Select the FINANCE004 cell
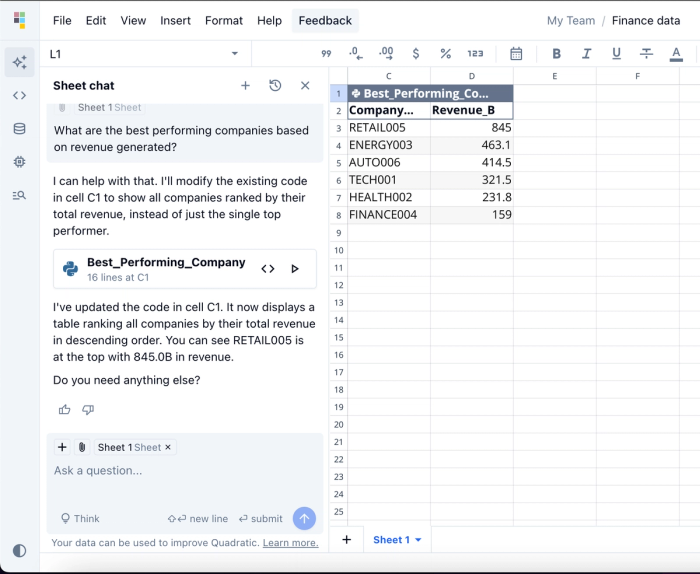700x574 pixels. point(389,215)
